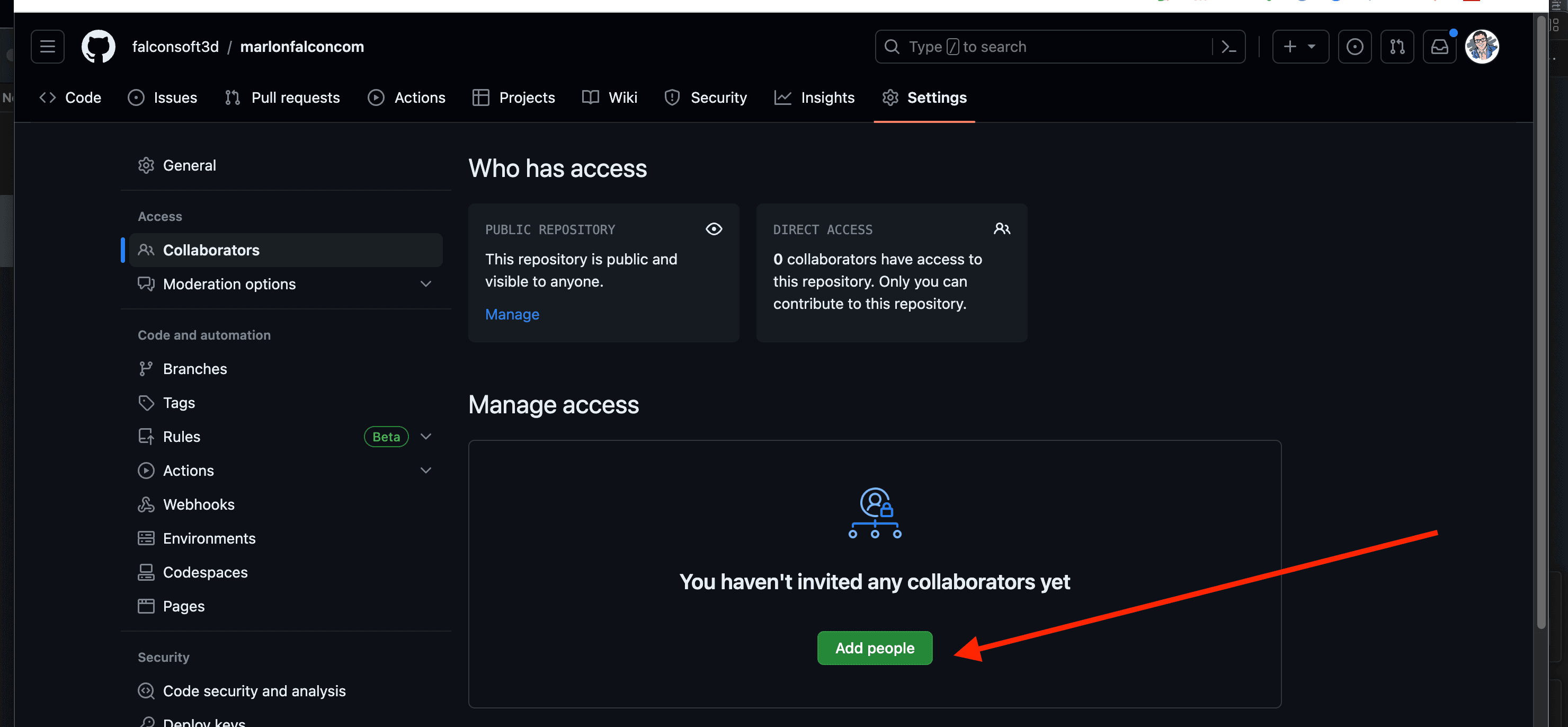The width and height of the screenshot is (1568, 727).
Task: Click the General gear icon in sidebar
Action: coord(146,165)
